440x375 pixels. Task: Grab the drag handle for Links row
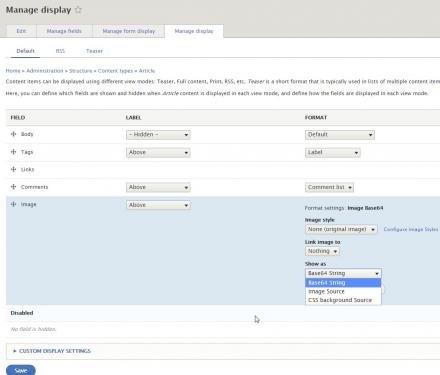pos(13,169)
